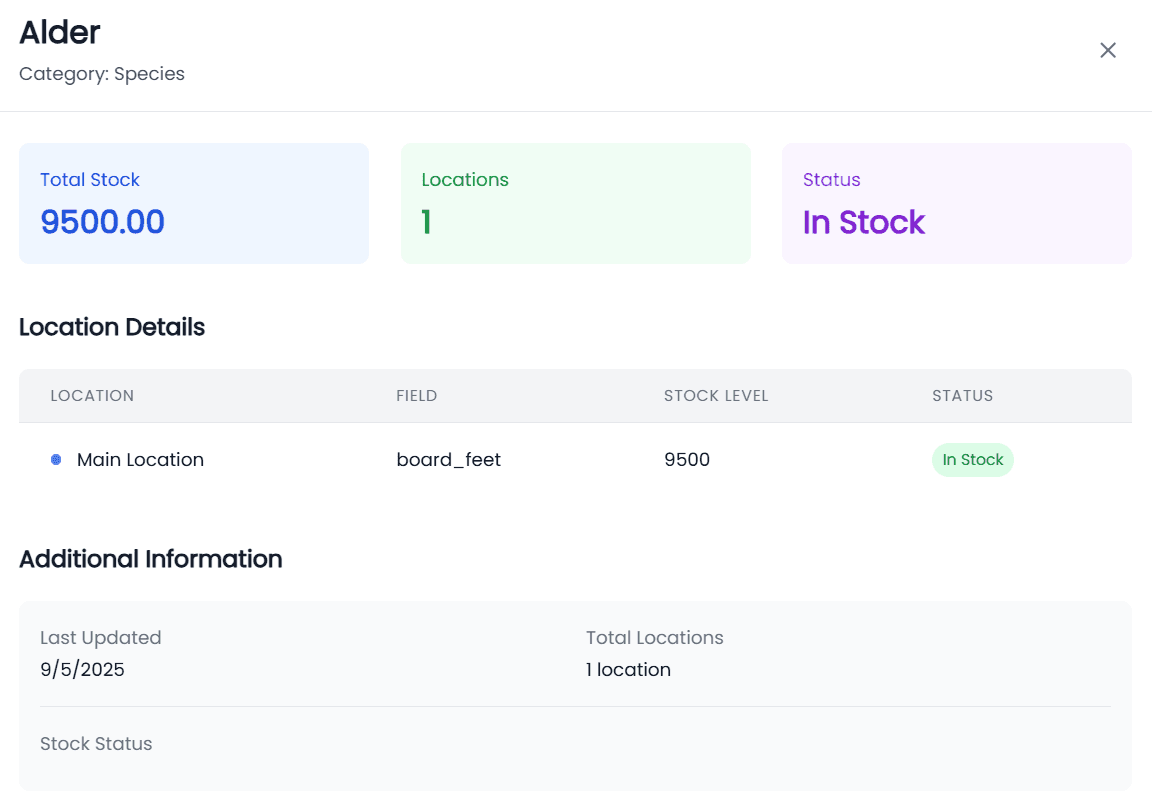This screenshot has height=808, width=1152.
Task: Click the Stock Status label
Action: tap(95, 743)
